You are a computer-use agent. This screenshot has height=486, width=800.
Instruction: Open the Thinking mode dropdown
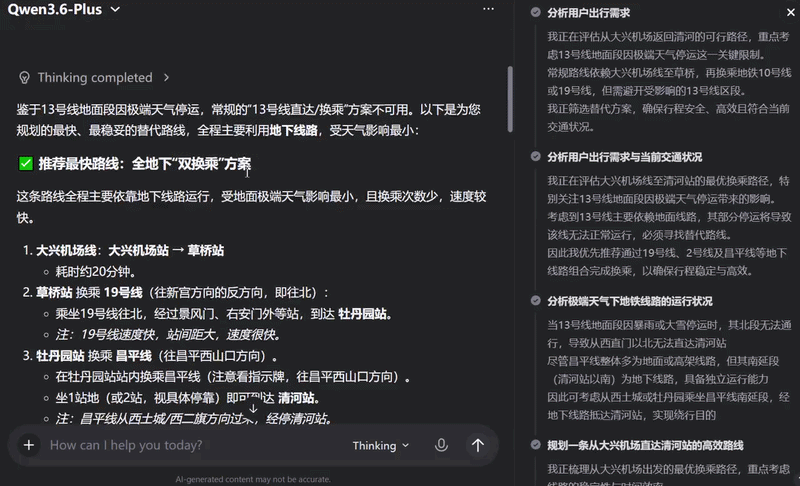(382, 446)
